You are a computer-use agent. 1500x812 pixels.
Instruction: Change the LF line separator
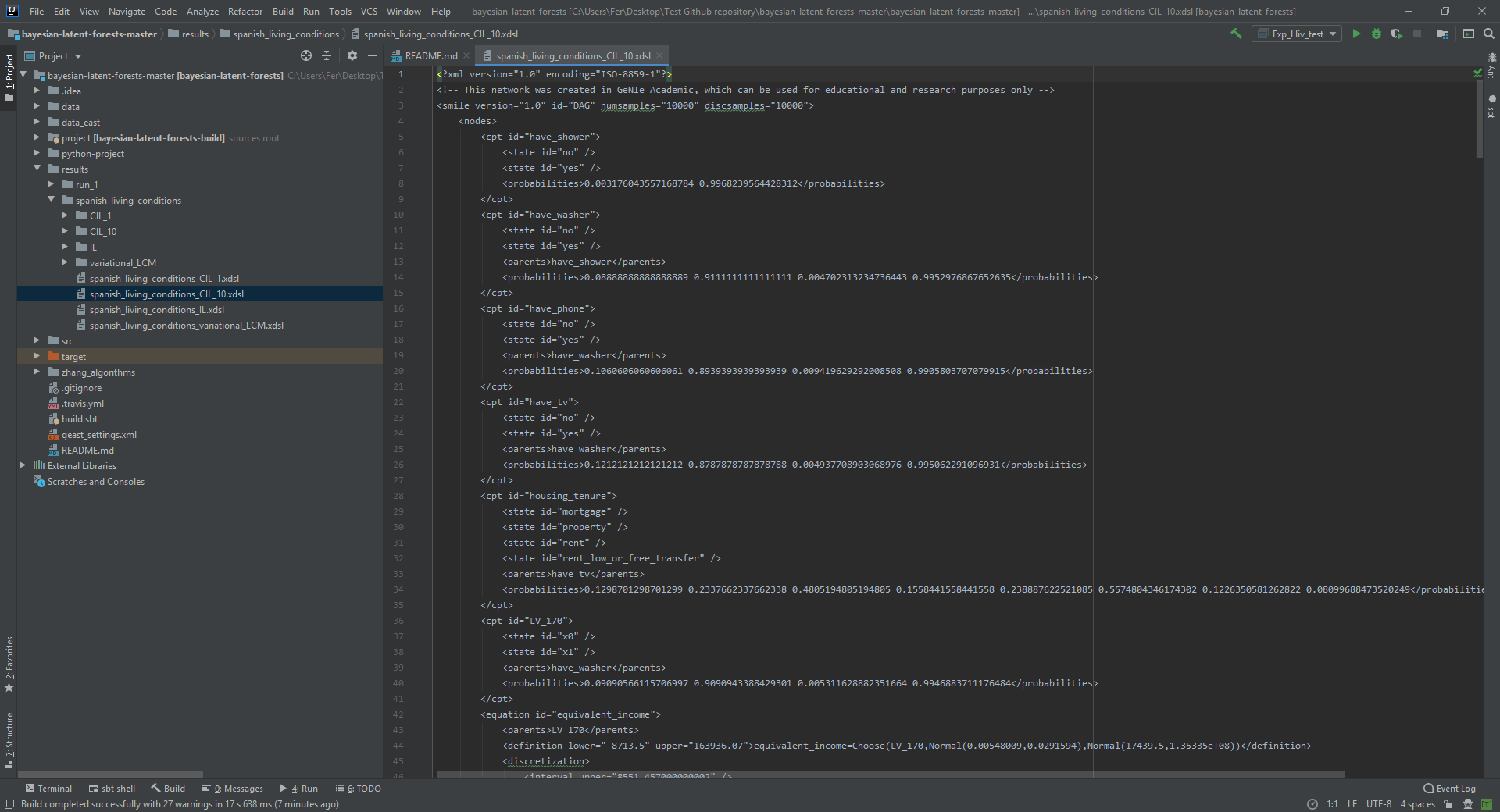pyautogui.click(x=1352, y=804)
